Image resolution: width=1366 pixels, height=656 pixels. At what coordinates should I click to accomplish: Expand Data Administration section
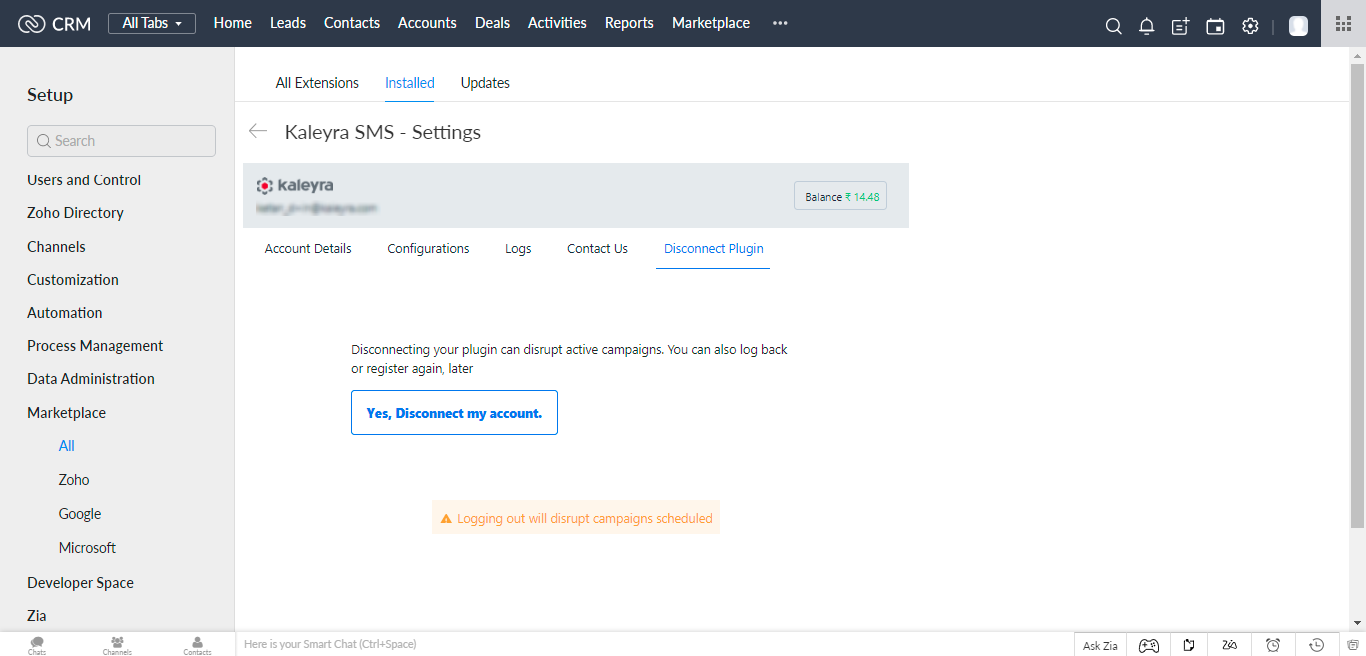[x=91, y=379]
